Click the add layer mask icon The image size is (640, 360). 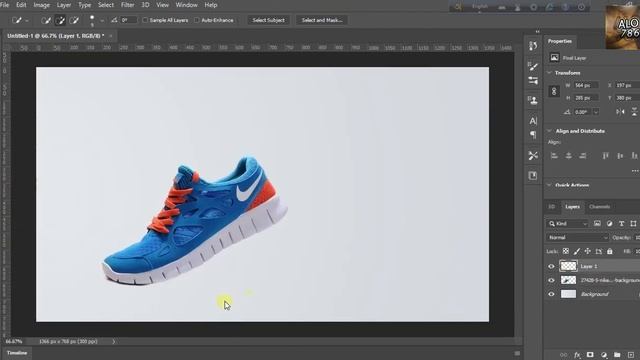tap(590, 355)
